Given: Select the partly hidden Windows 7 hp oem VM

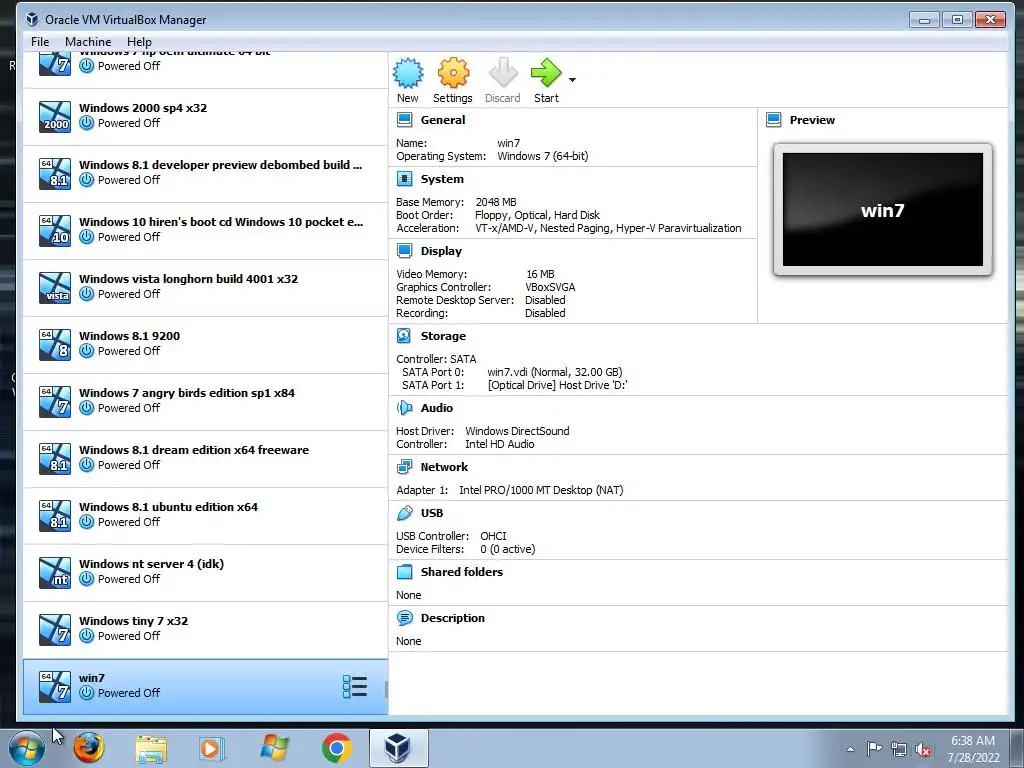Looking at the screenshot, I should coord(205,70).
